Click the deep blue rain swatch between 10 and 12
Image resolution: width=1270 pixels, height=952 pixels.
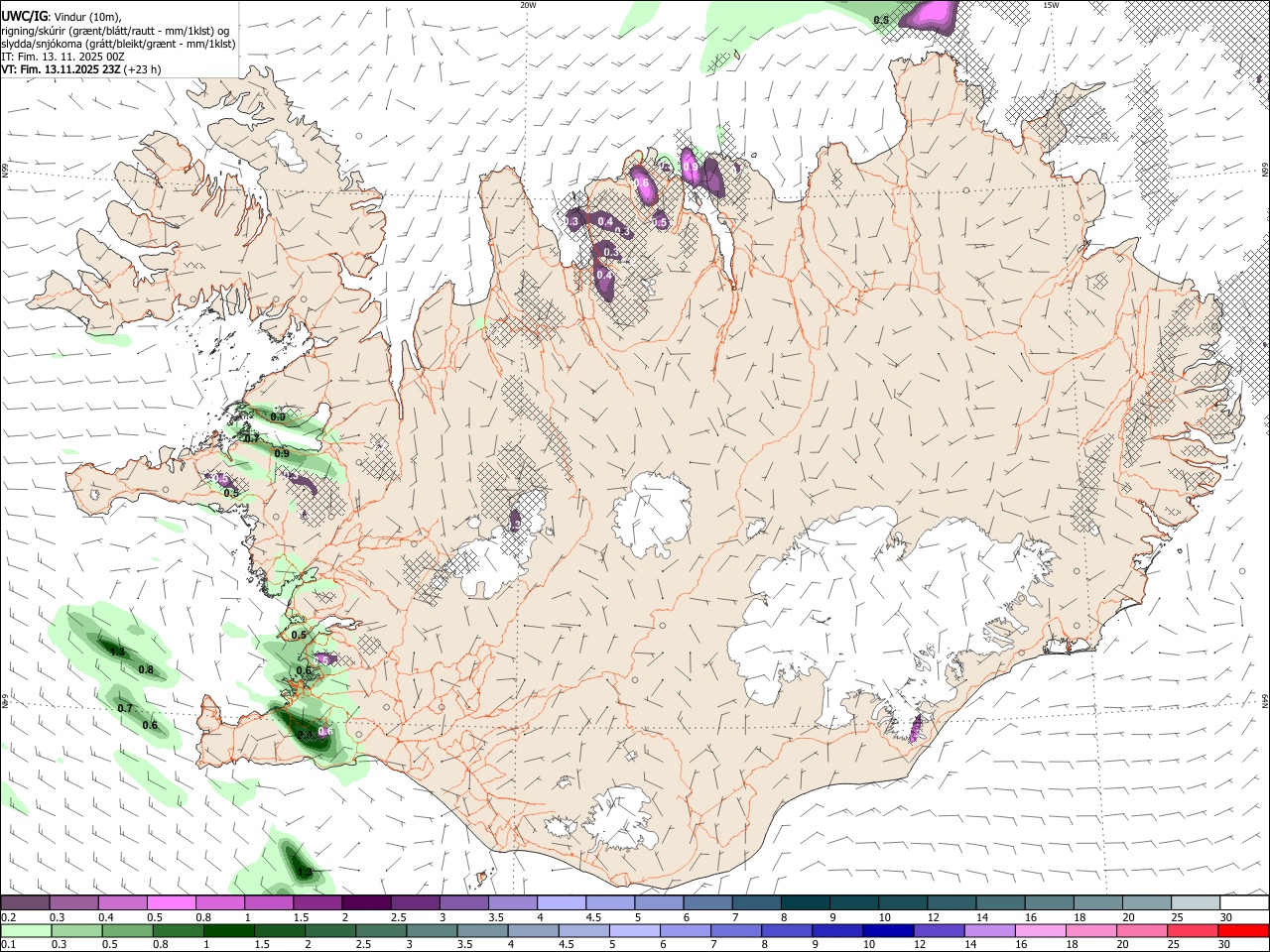point(887,930)
